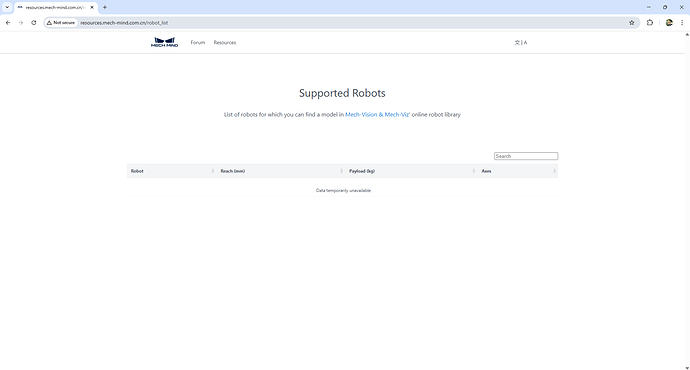View the Not secure site info
690x370 pixels.
(61, 22)
